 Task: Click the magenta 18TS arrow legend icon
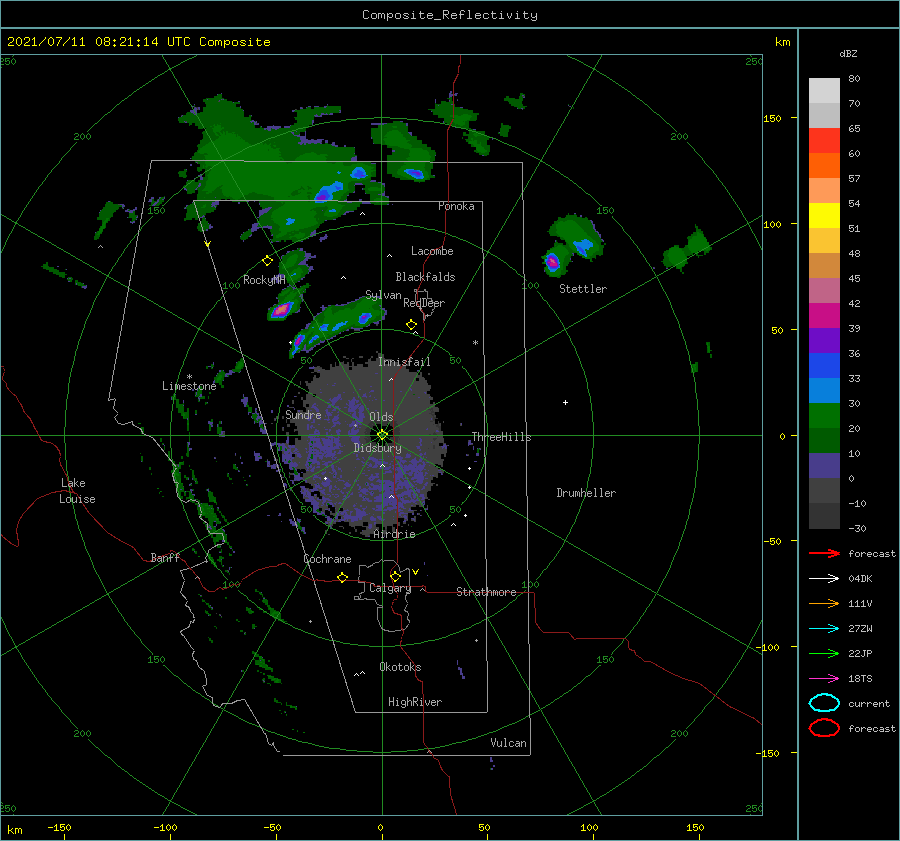pyautogui.click(x=824, y=679)
